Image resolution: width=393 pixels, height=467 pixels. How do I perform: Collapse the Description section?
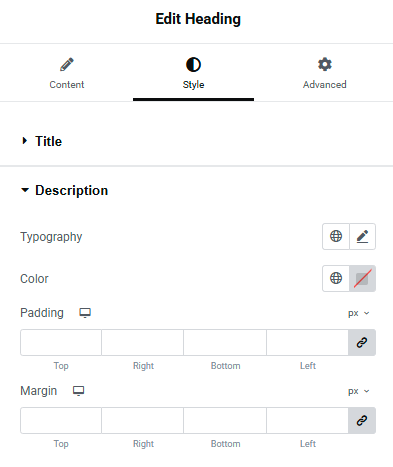[x=65, y=190]
